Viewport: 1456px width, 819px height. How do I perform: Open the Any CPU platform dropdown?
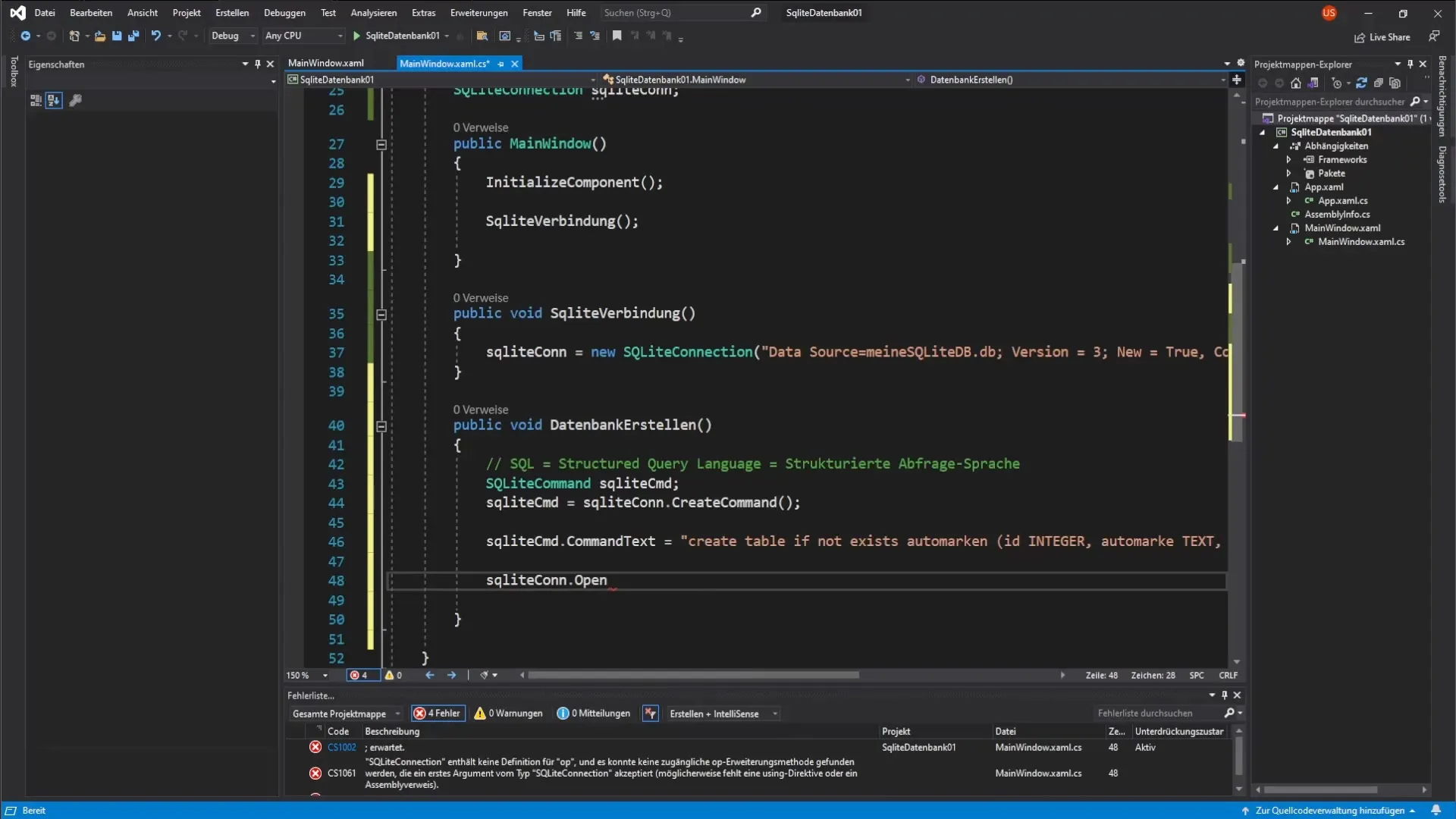[303, 36]
